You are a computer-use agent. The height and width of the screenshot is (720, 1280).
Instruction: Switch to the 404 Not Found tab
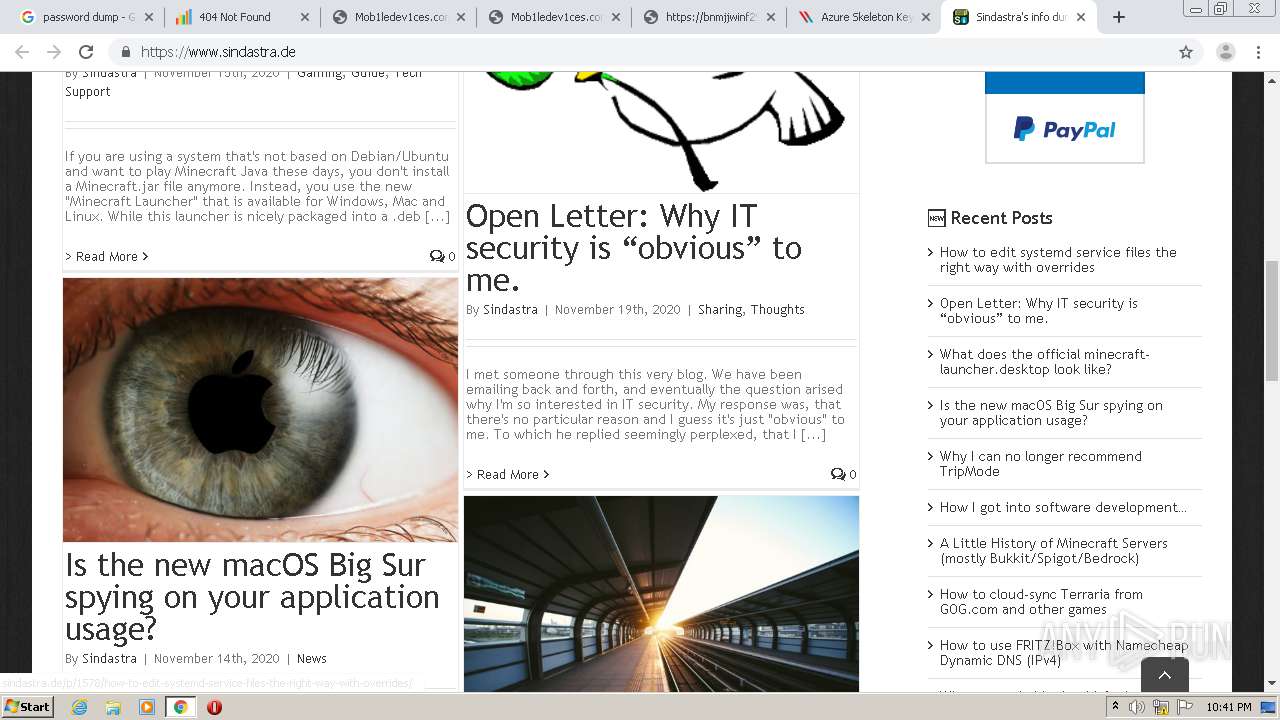coord(237,17)
